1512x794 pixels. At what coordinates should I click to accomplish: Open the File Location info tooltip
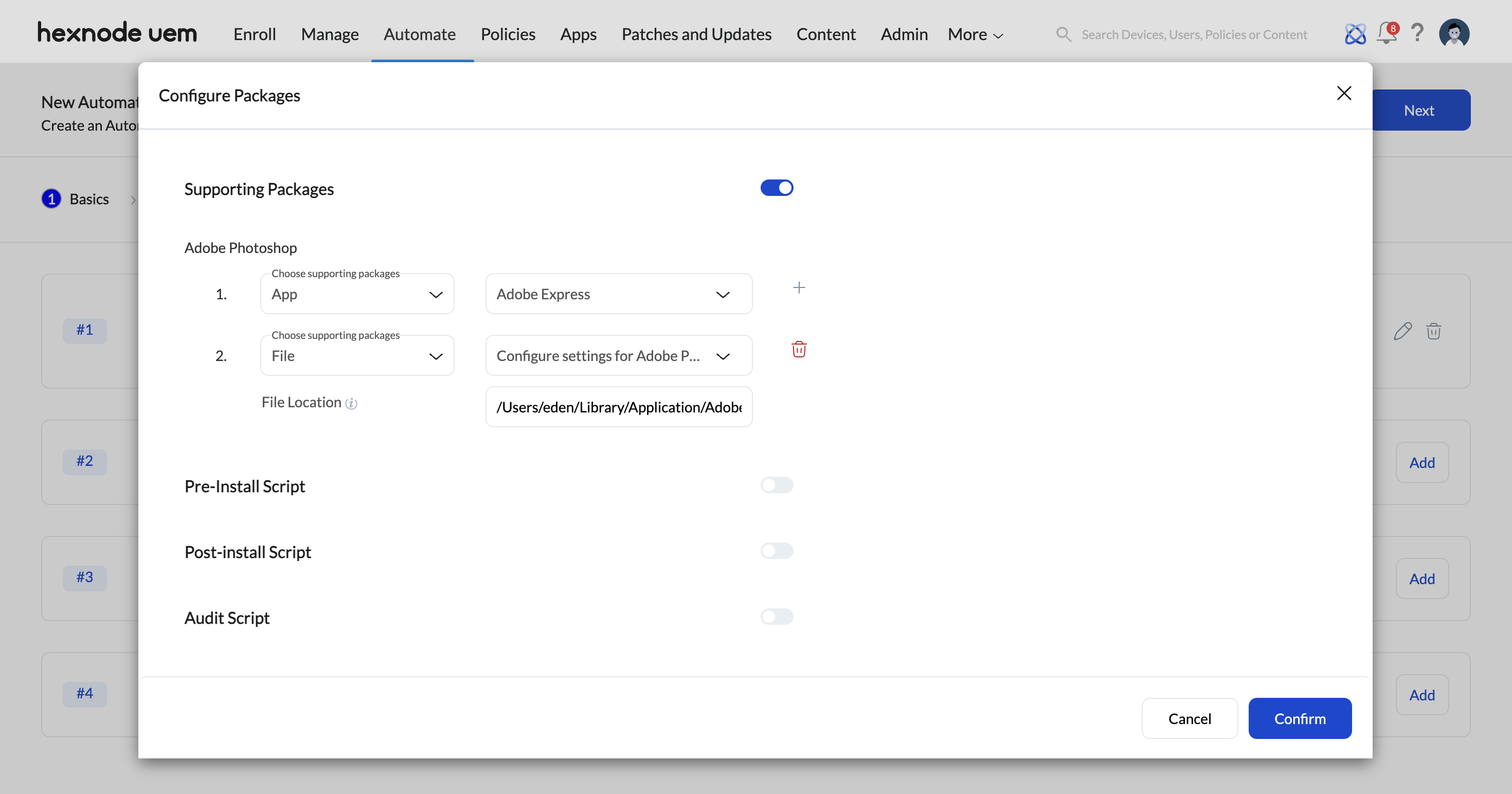[351, 403]
